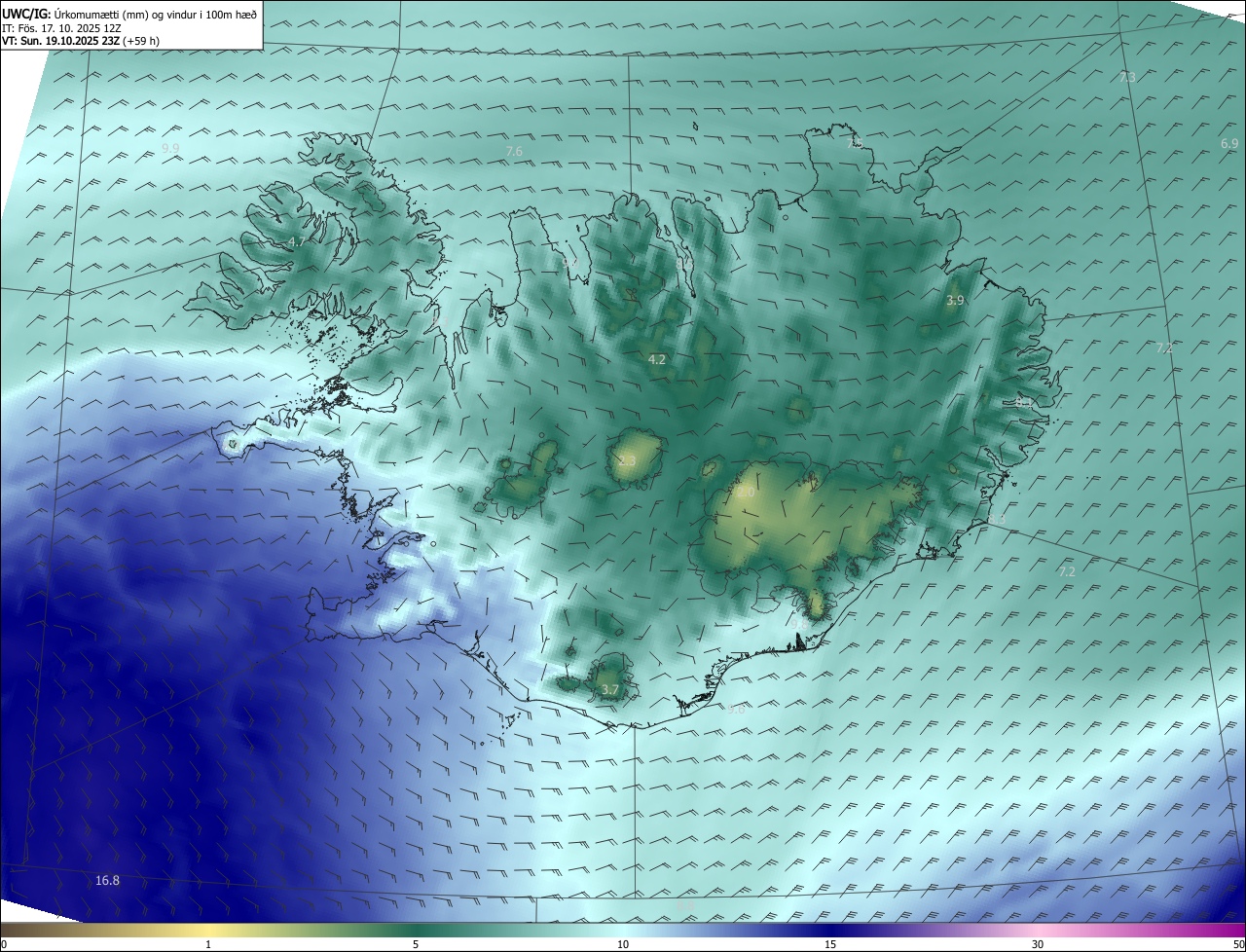Click the '2.0' value label on the large glacier
This screenshot has width=1246, height=952.
click(746, 494)
